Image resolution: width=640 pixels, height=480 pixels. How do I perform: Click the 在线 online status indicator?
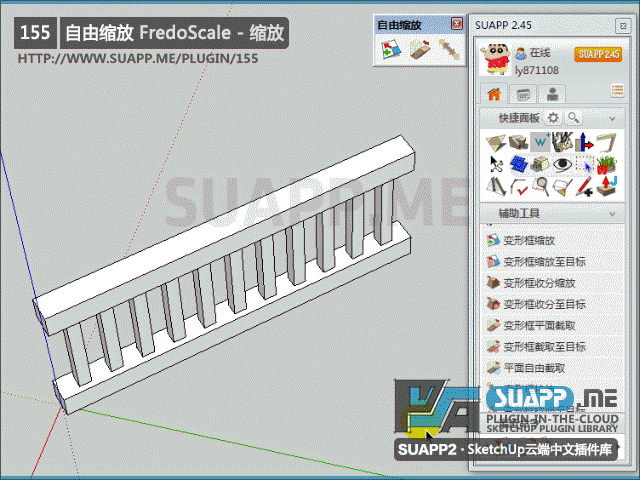click(533, 53)
